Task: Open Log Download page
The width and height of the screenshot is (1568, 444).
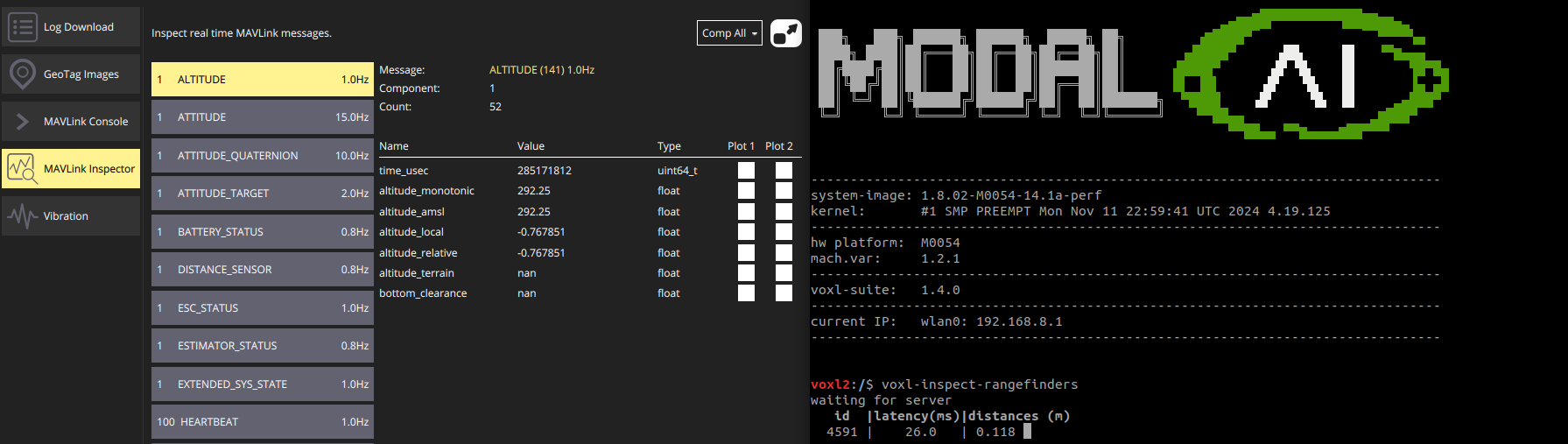Action: 71,27
